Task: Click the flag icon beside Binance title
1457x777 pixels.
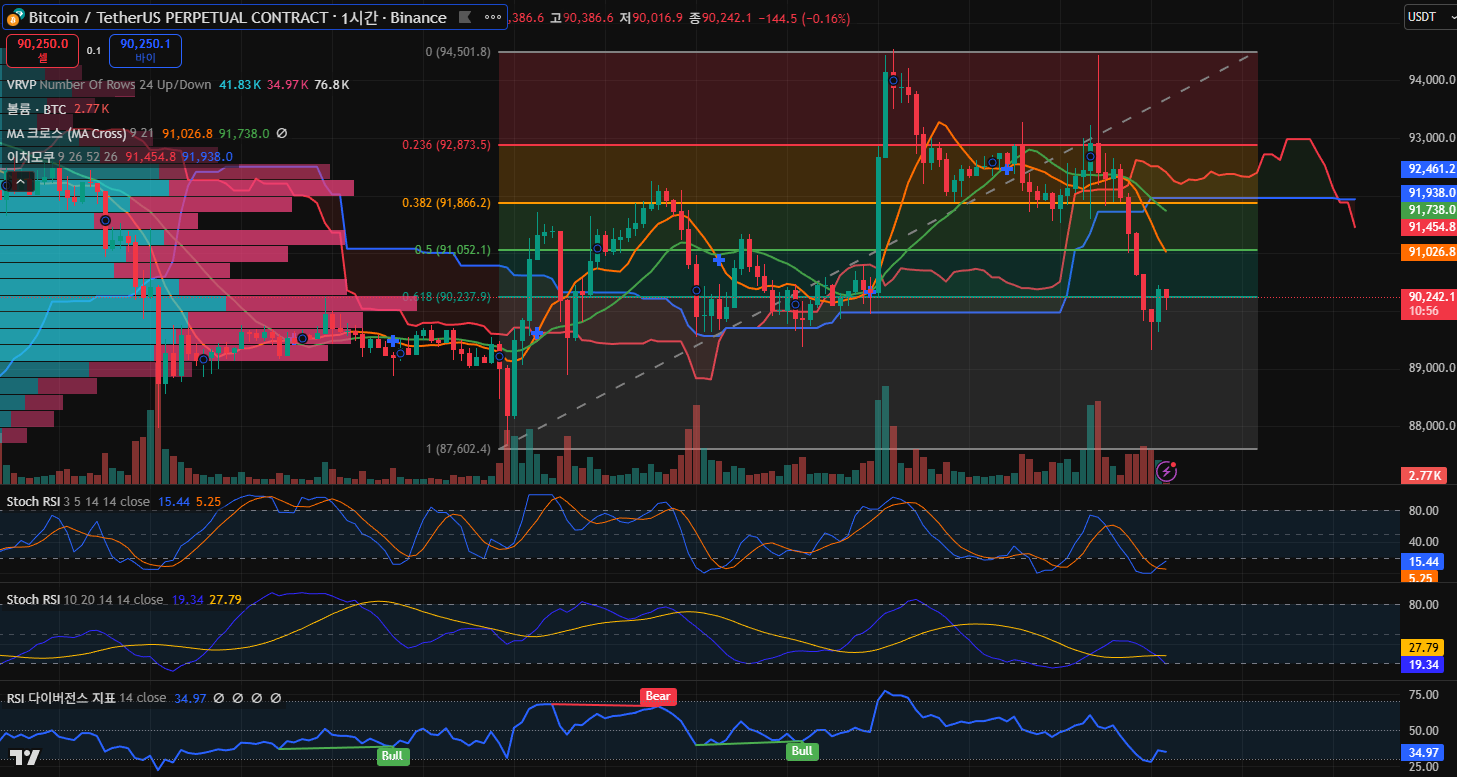Action: point(465,18)
